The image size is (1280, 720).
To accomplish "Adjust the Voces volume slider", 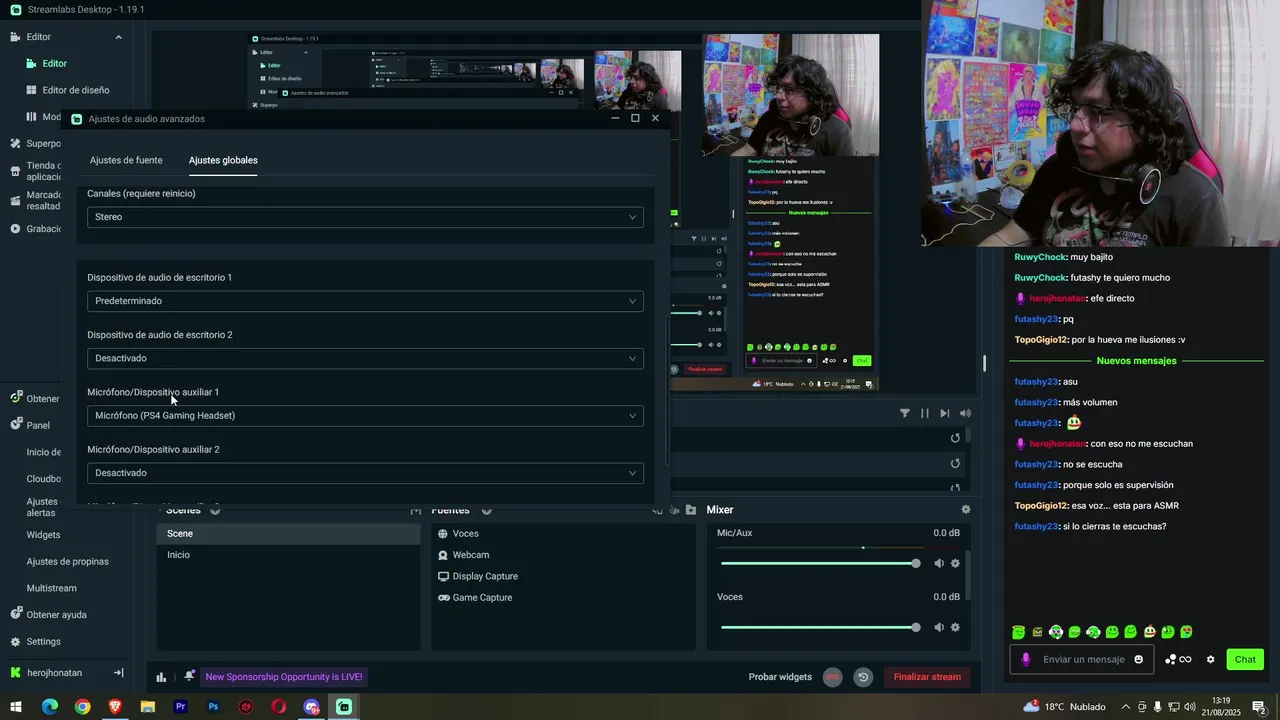I will coord(818,627).
